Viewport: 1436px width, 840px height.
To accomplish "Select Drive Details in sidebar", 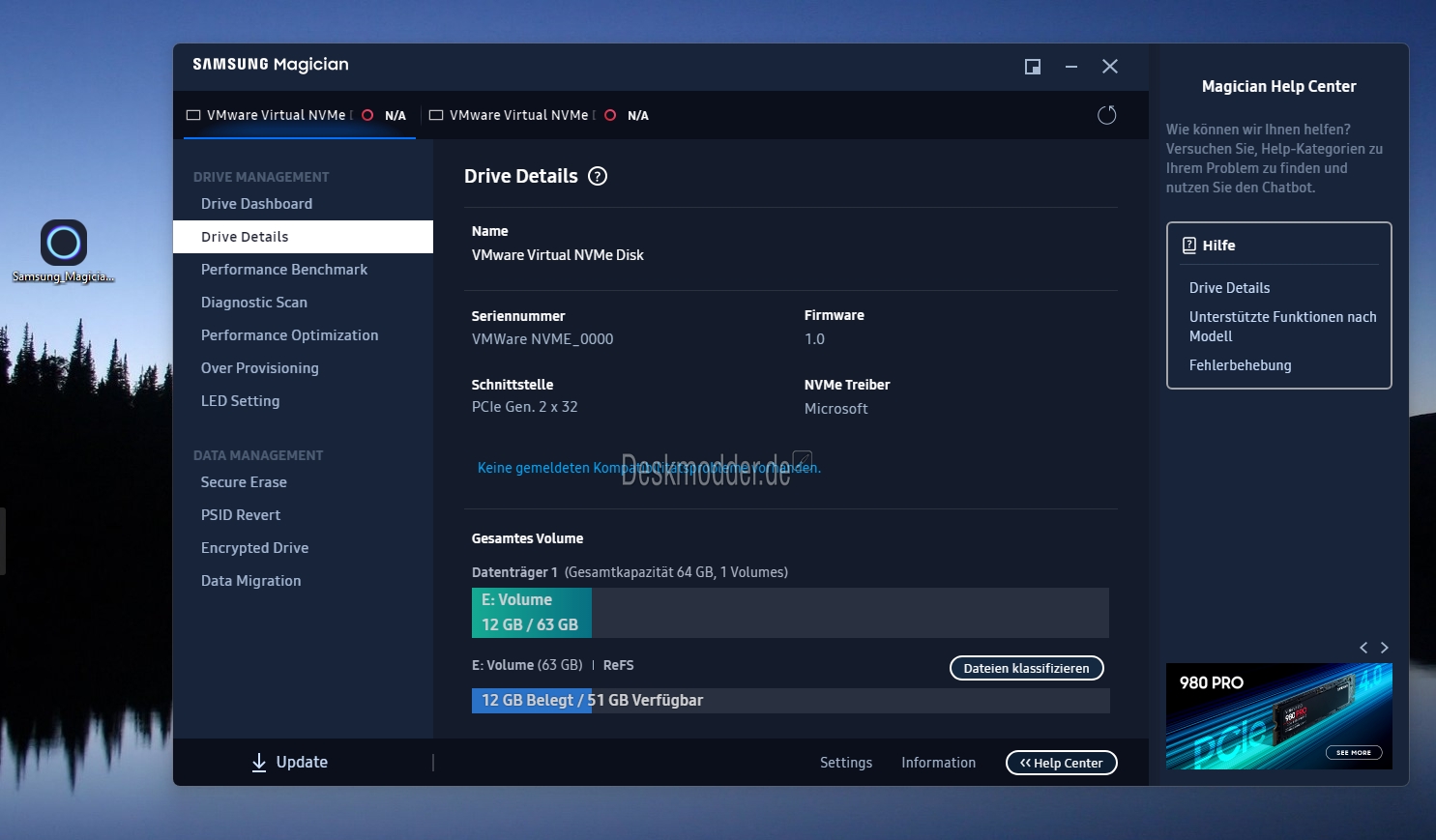I will point(303,237).
